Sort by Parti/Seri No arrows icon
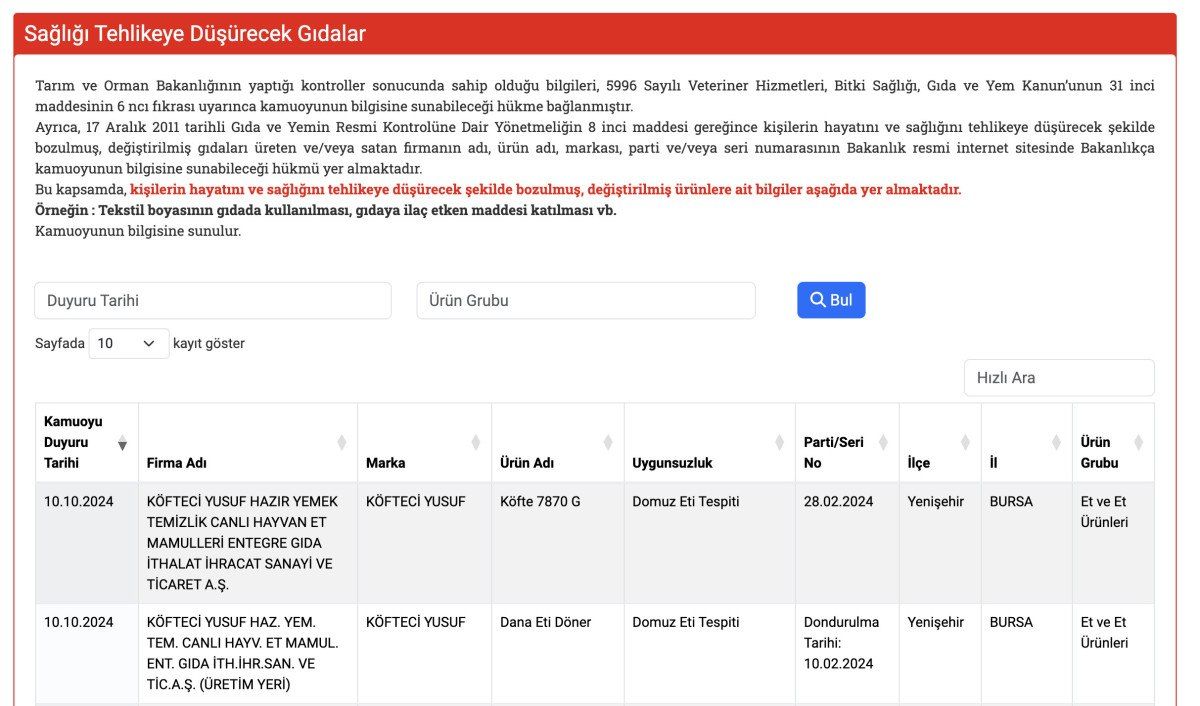 [884, 443]
